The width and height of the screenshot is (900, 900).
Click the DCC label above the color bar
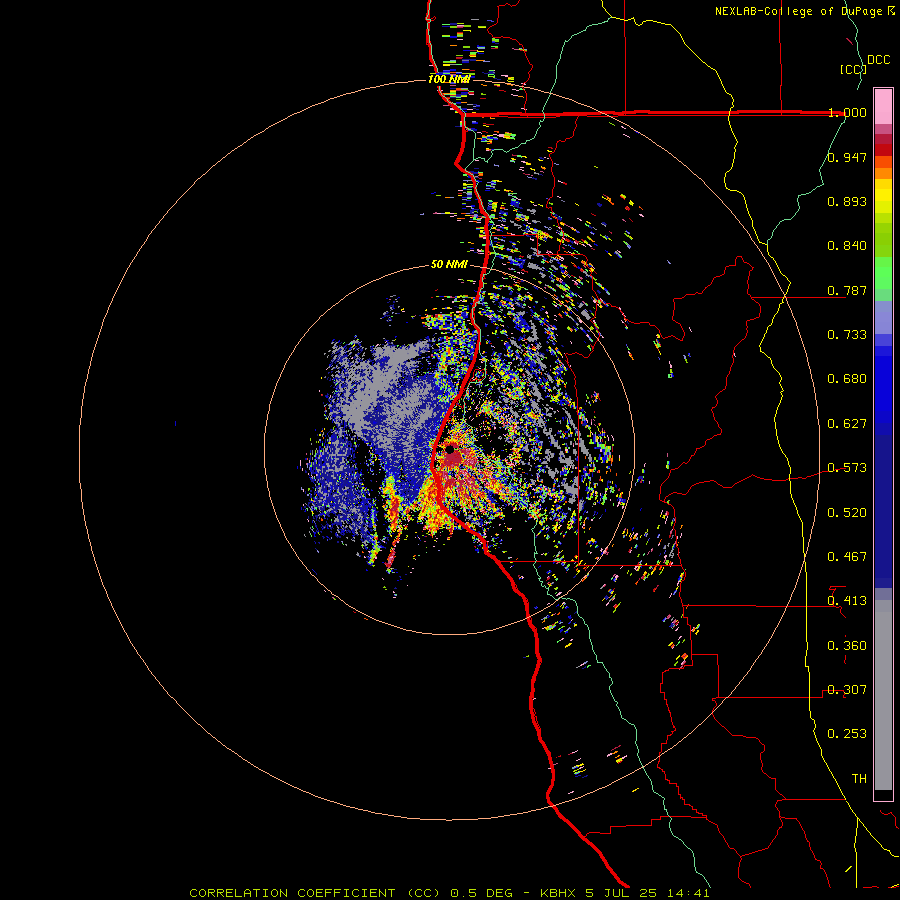tap(878, 60)
